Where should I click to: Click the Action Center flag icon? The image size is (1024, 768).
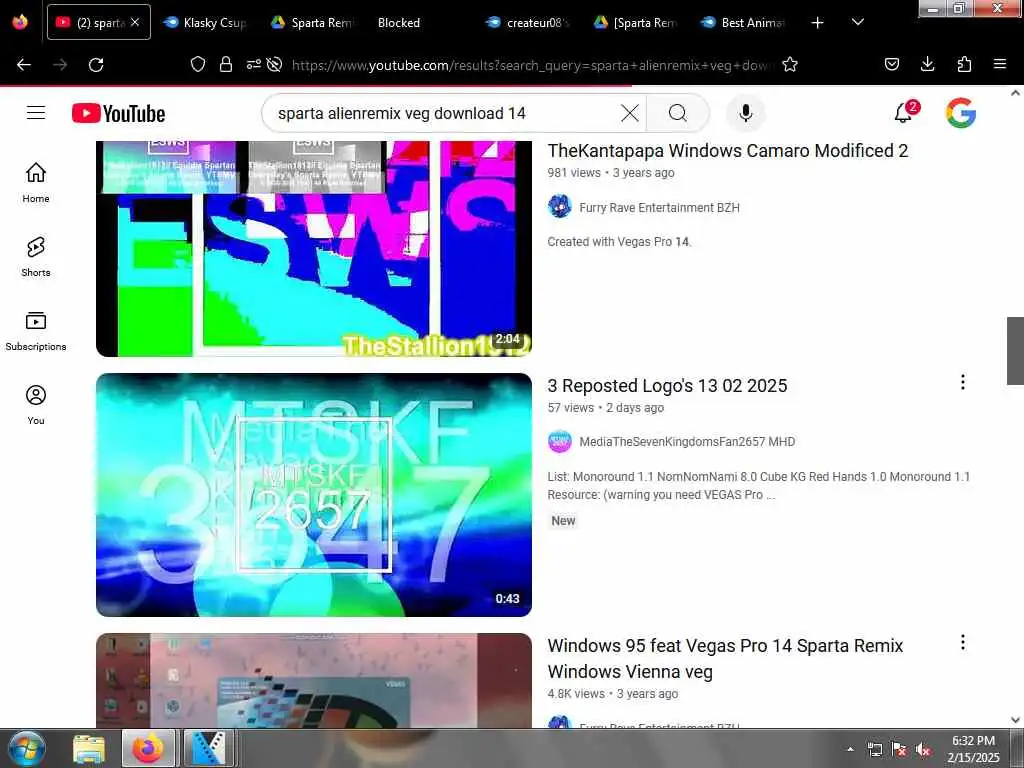tap(899, 750)
